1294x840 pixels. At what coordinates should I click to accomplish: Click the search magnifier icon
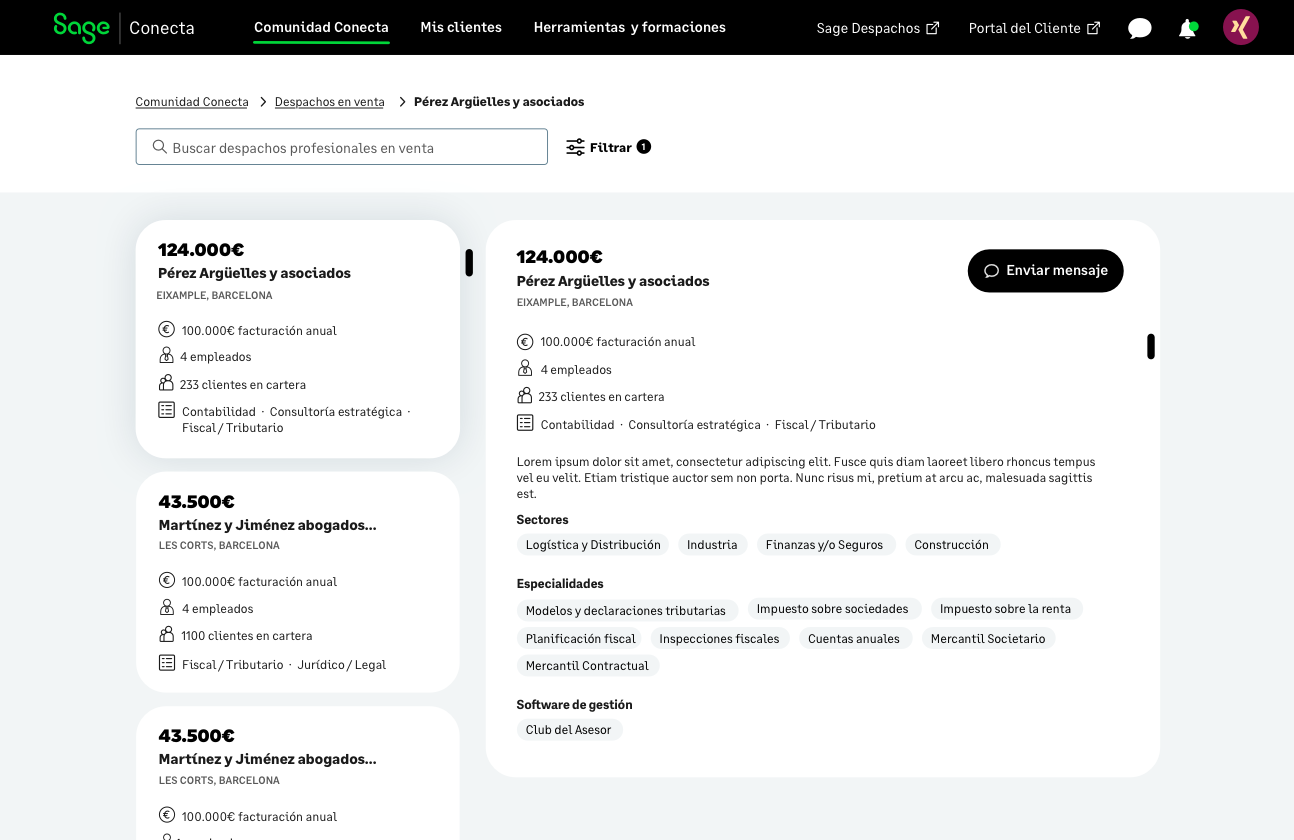[x=159, y=147]
